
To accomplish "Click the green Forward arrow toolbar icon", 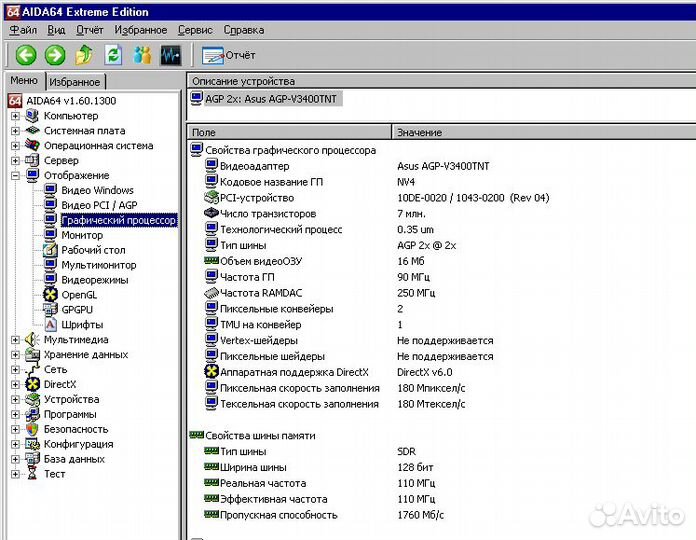I will tap(55, 55).
